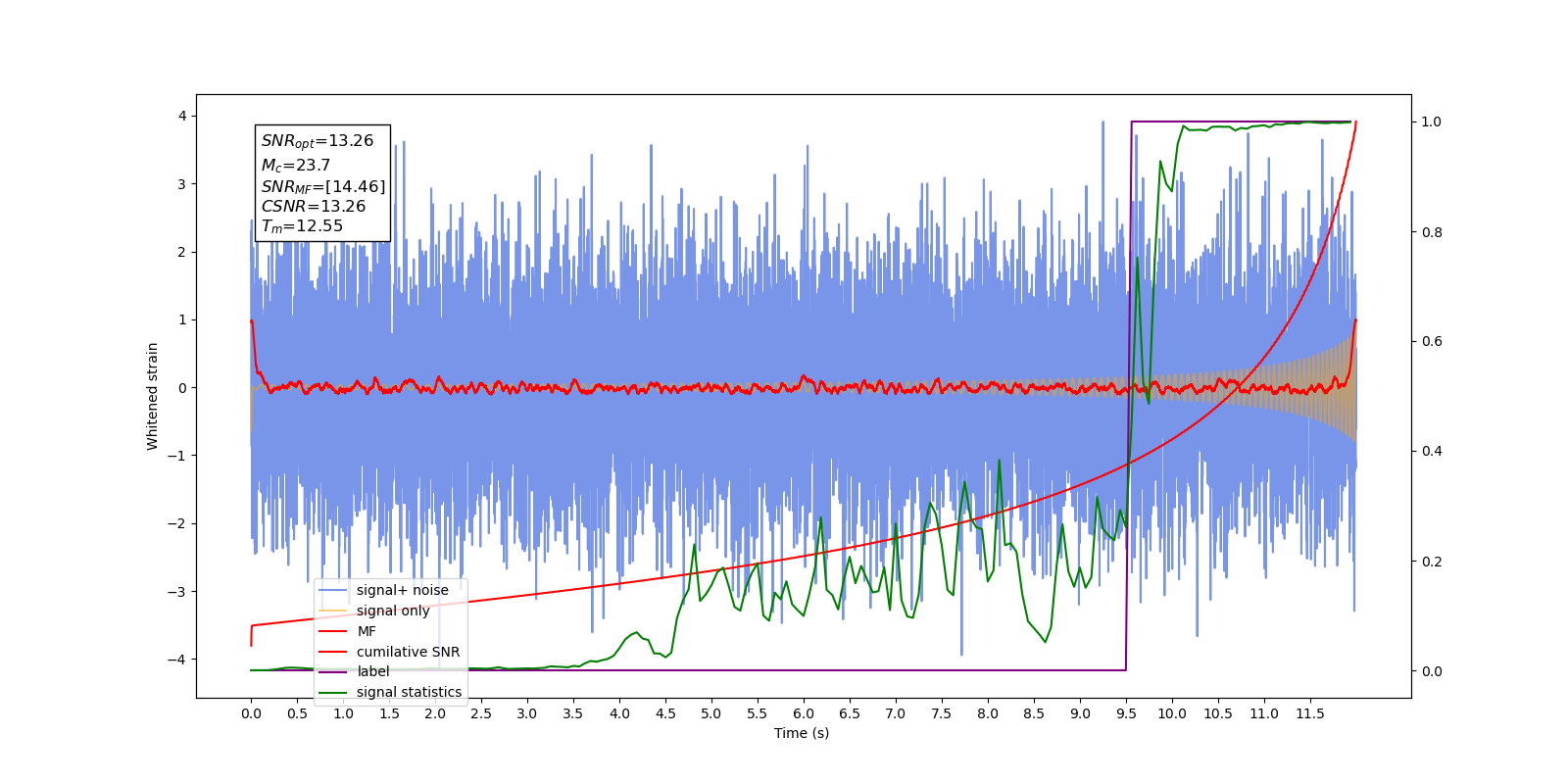
Task: Click the 0.6 tick on the right axis
Action: (1432, 342)
